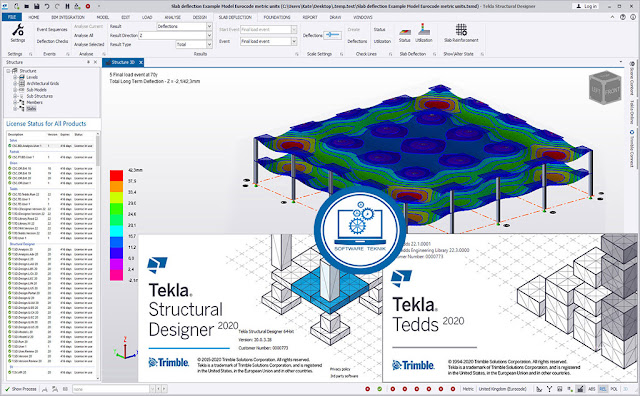Switch to BIM INTEGRATION ribbon tab
The height and width of the screenshot is (396, 640).
(x=68, y=17)
